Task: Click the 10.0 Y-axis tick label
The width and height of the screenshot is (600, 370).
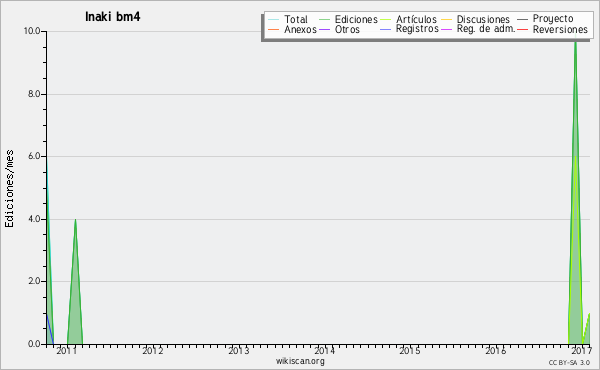Action: point(32,31)
